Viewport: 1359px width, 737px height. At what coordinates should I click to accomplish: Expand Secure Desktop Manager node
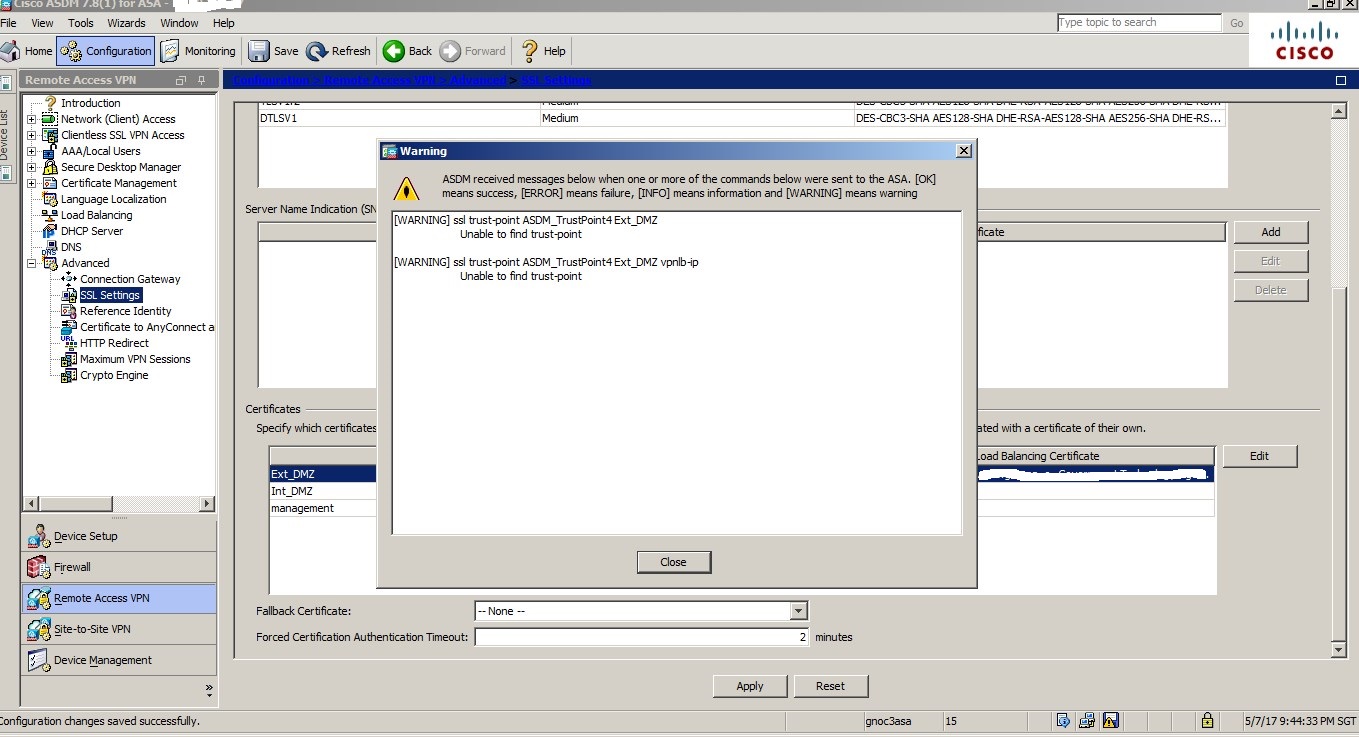32,167
